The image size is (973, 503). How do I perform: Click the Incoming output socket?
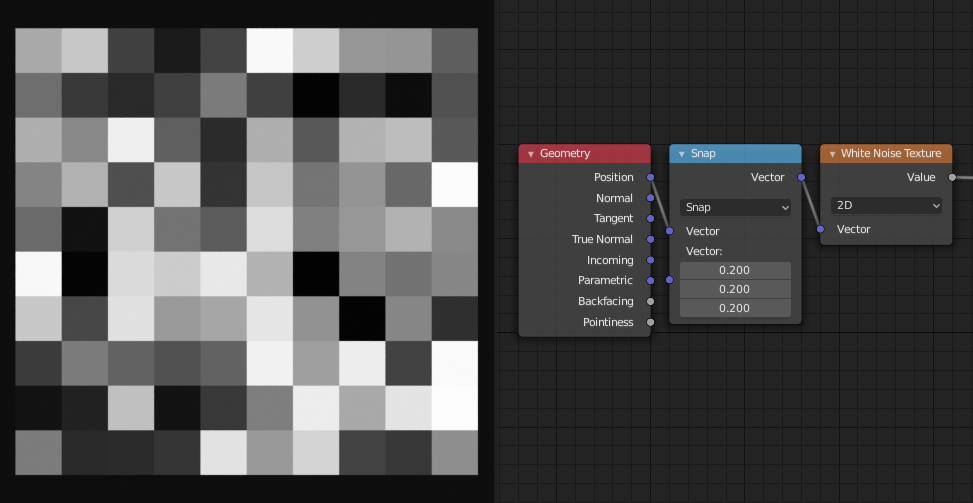[651, 260]
